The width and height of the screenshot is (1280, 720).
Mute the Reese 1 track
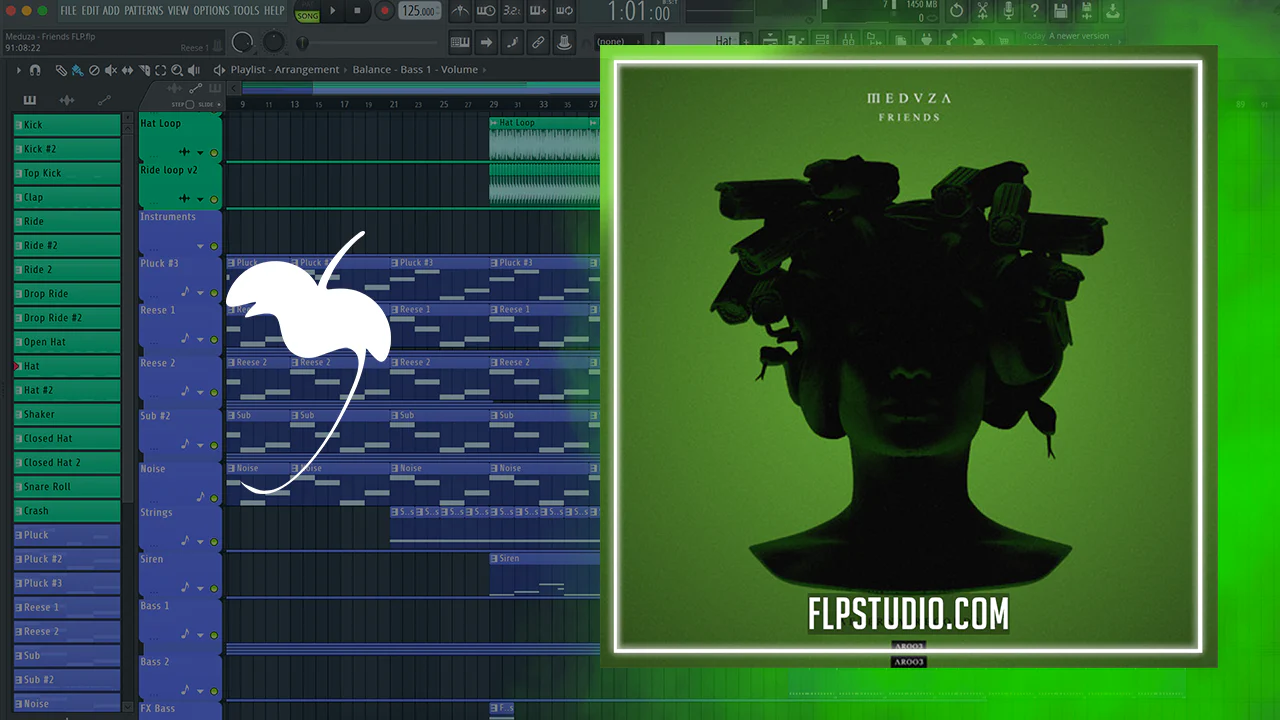coord(214,340)
